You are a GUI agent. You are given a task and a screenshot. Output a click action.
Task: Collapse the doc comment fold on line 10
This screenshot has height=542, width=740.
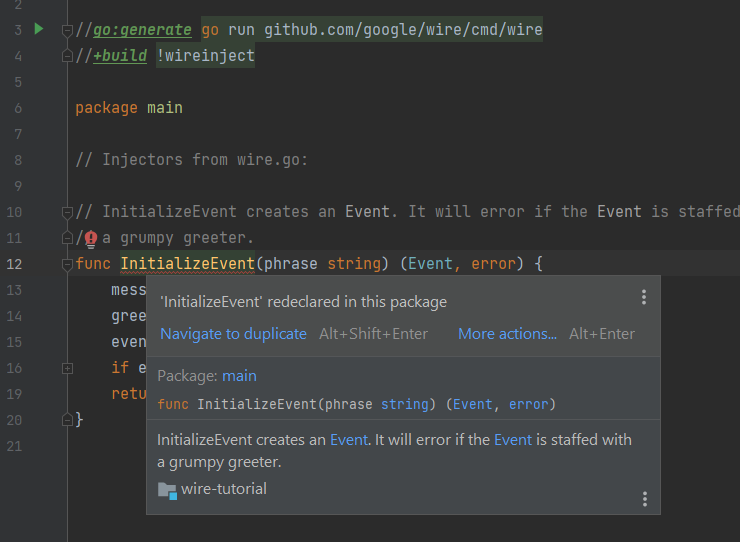[67, 213]
